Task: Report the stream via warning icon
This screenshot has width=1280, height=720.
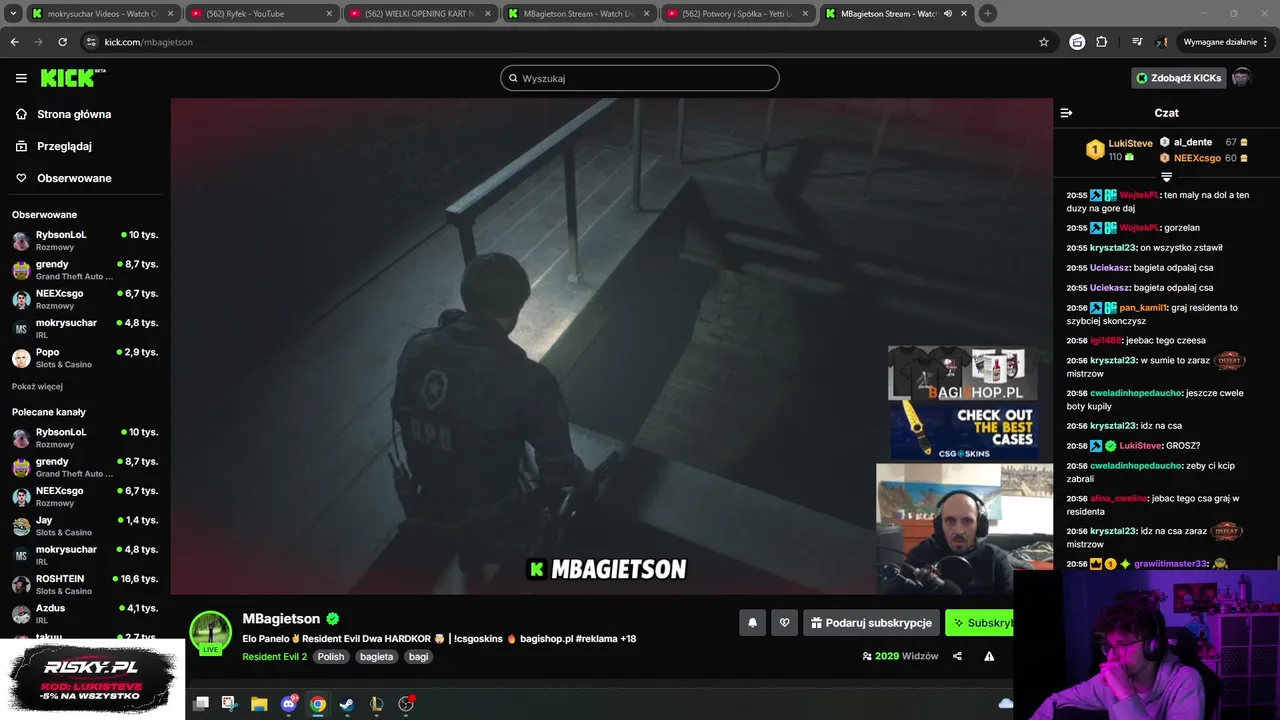Action: click(x=989, y=656)
